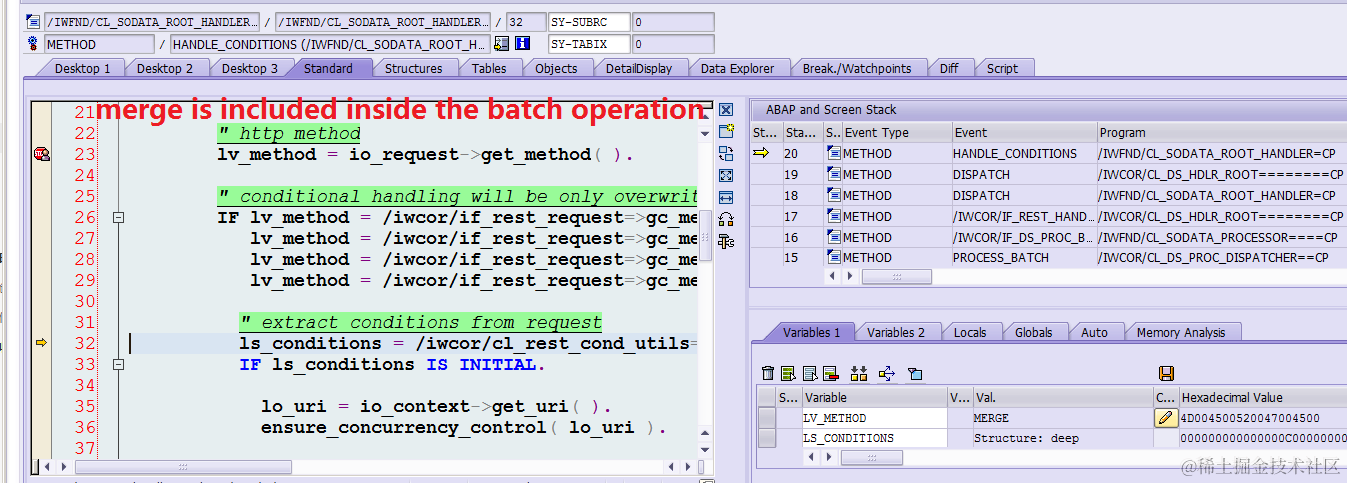Switch to the Auto tab
This screenshot has height=483, width=1347.
(x=1094, y=332)
